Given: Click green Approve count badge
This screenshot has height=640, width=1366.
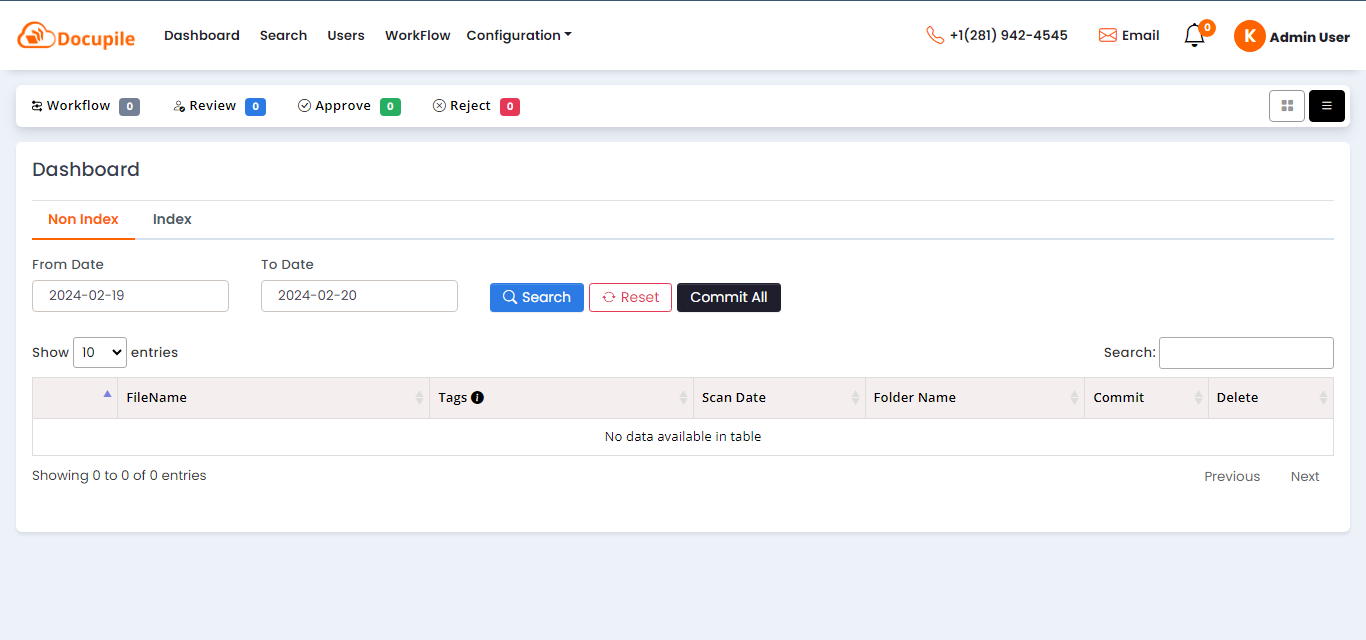Looking at the screenshot, I should coord(390,107).
